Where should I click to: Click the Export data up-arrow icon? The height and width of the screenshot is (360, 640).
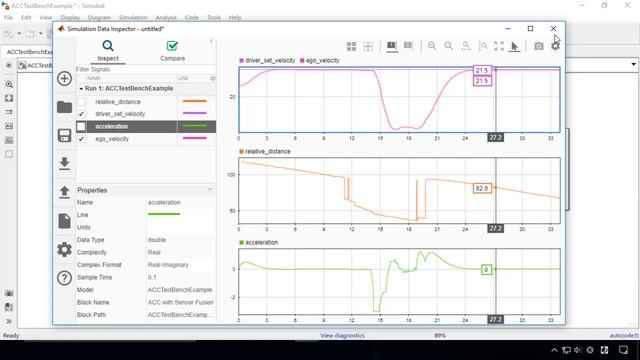[64, 192]
